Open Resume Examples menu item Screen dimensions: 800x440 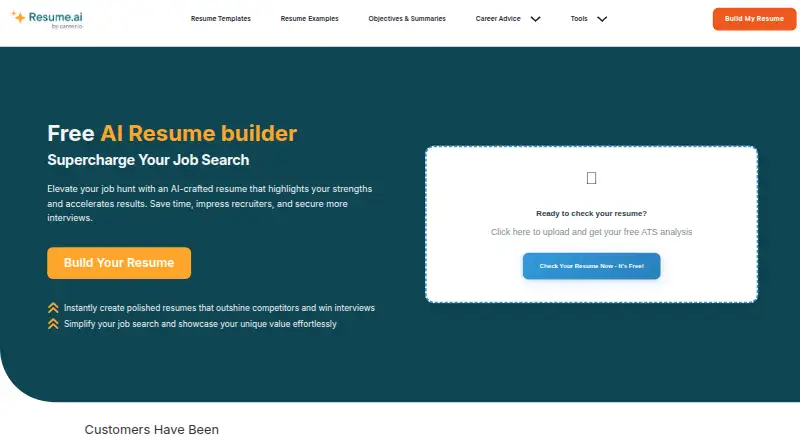(x=310, y=18)
